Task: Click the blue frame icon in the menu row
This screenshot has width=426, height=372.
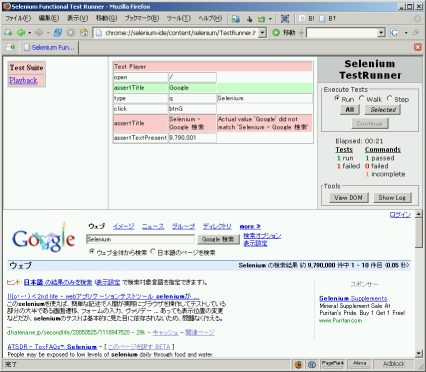Action: pyautogui.click(x=285, y=19)
